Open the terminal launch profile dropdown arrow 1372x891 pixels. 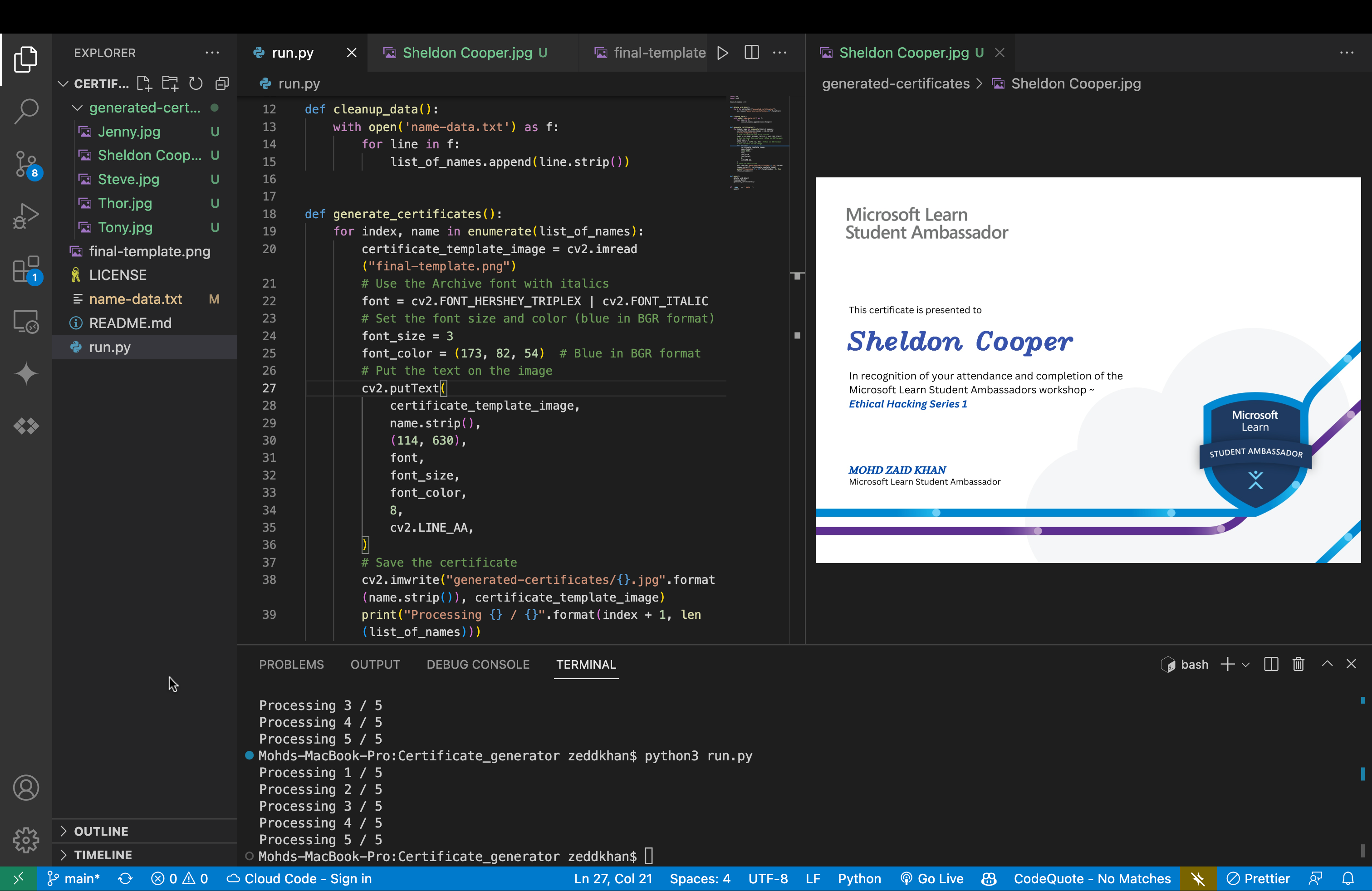pyautogui.click(x=1246, y=665)
